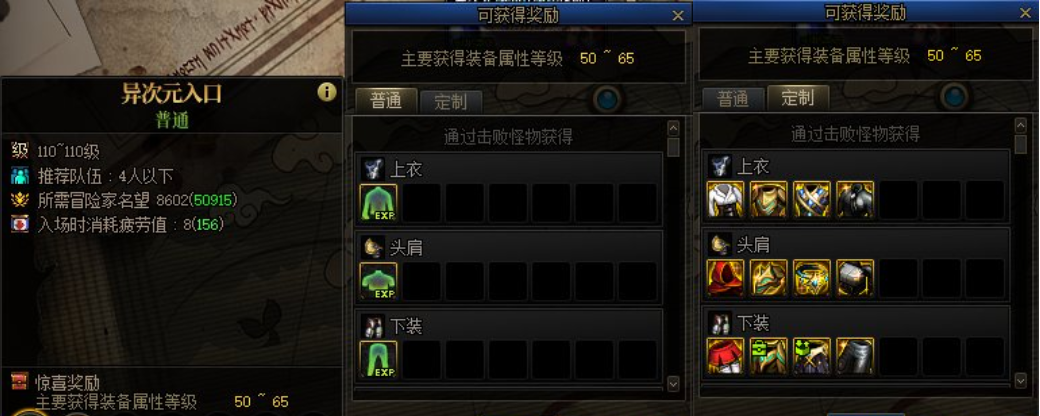Switch to 普通 tab in right reward panel
Image resolution: width=1040 pixels, height=416 pixels.
(733, 99)
